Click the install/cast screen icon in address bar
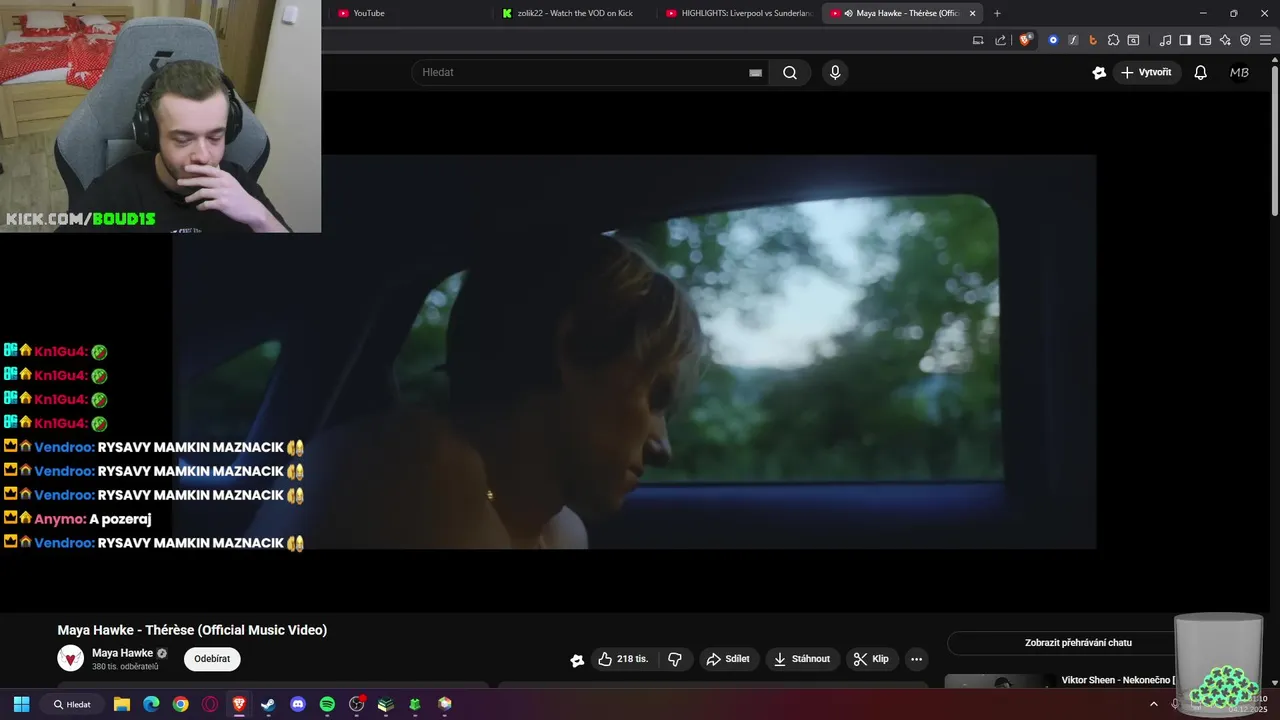The height and width of the screenshot is (720, 1280). point(978,40)
